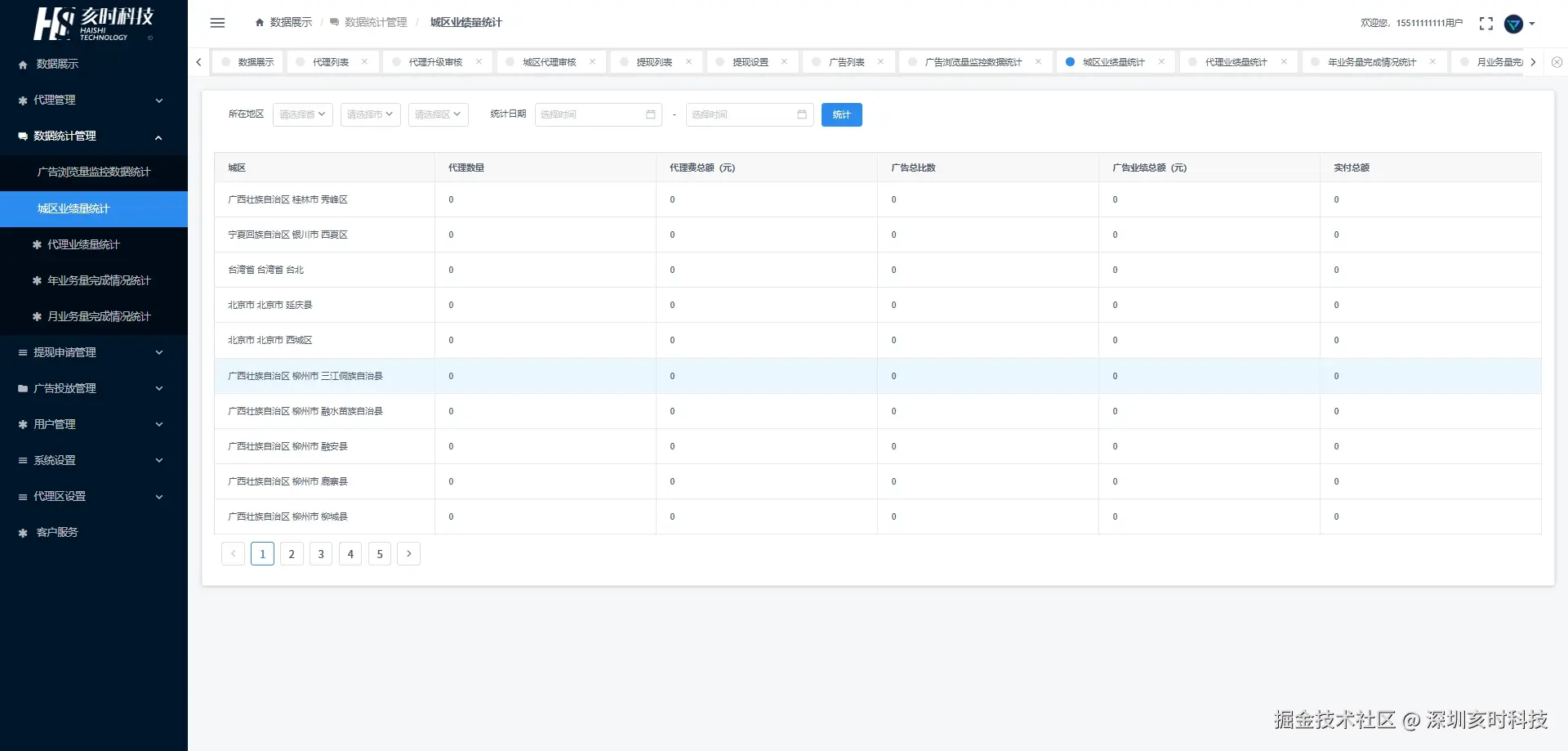The height and width of the screenshot is (751, 1568).
Task: Open the user avatar menu
Action: [1513, 24]
